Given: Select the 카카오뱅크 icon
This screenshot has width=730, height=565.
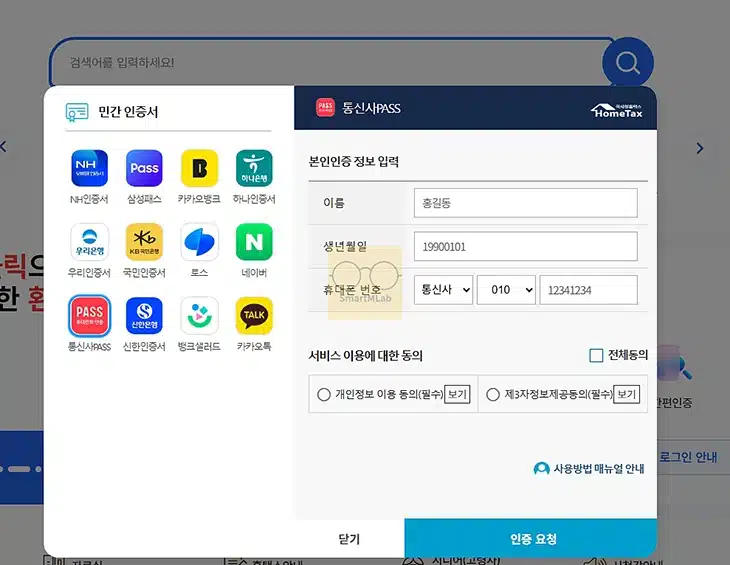Looking at the screenshot, I should coord(199,168).
